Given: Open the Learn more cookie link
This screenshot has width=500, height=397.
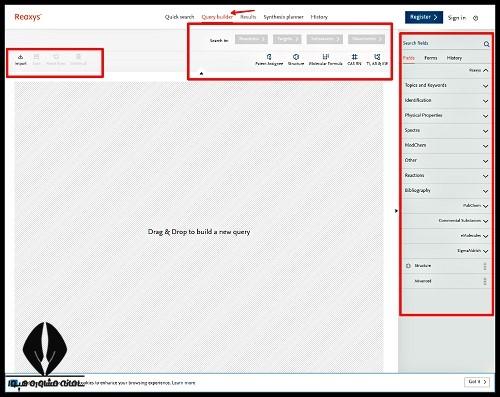Looking at the screenshot, I should [x=183, y=383].
